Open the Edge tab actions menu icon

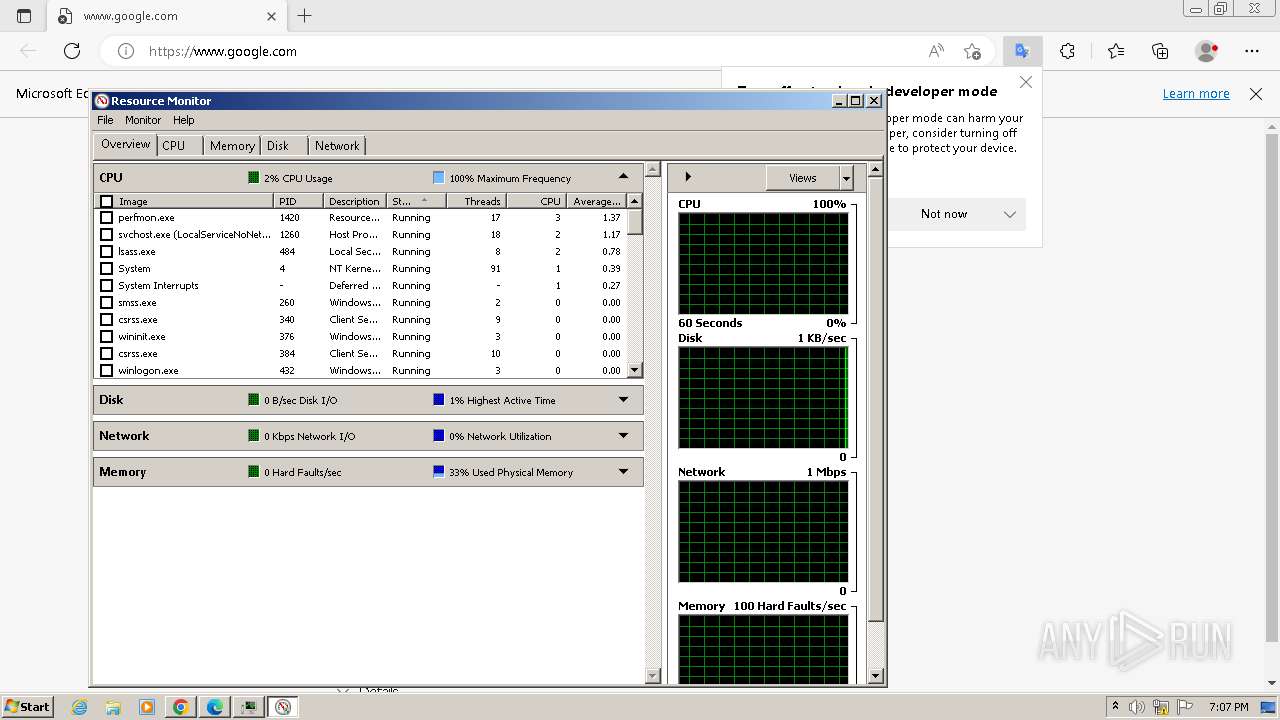coord(24,16)
